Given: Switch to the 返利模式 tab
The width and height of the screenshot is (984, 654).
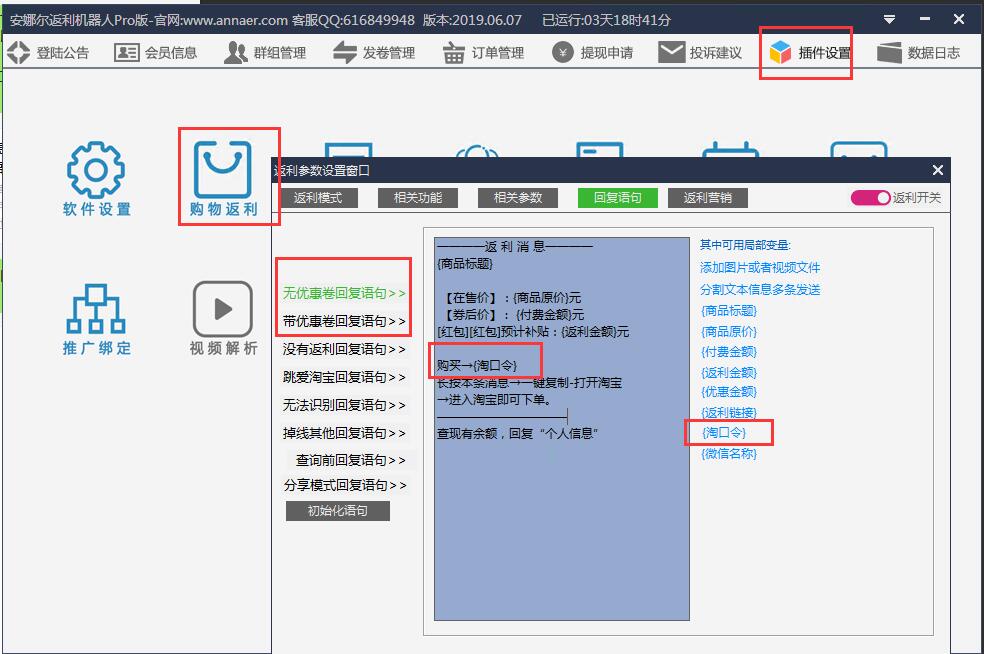Looking at the screenshot, I should [318, 198].
